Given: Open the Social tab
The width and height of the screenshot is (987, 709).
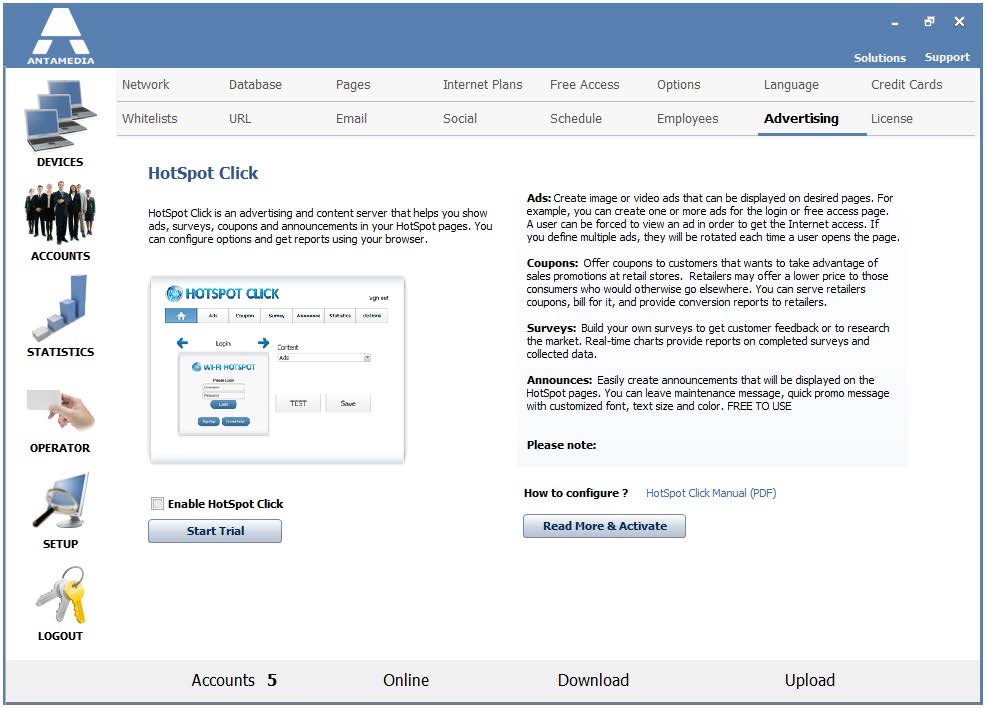Looking at the screenshot, I should pos(460,118).
